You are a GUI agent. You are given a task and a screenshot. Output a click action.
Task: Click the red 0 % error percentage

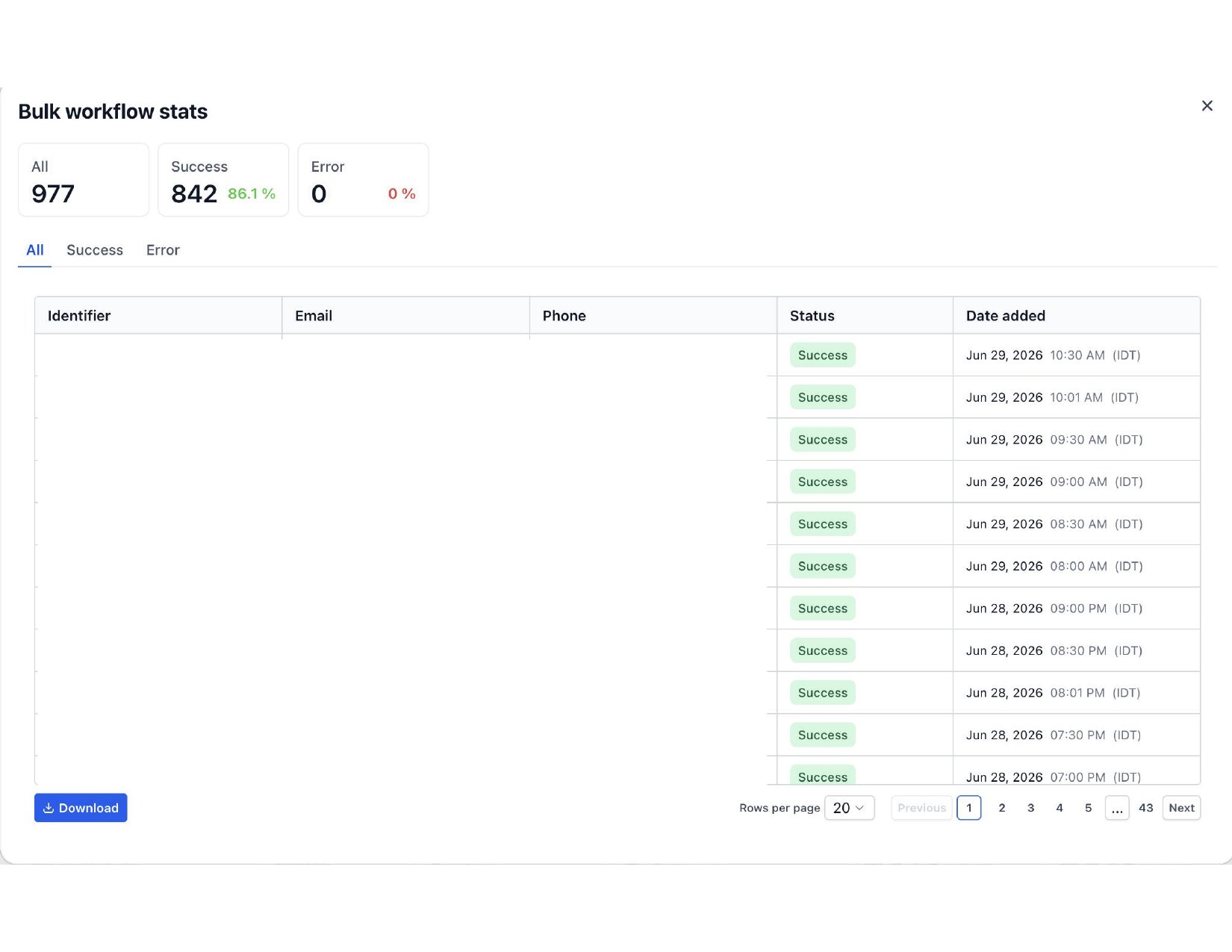(402, 193)
